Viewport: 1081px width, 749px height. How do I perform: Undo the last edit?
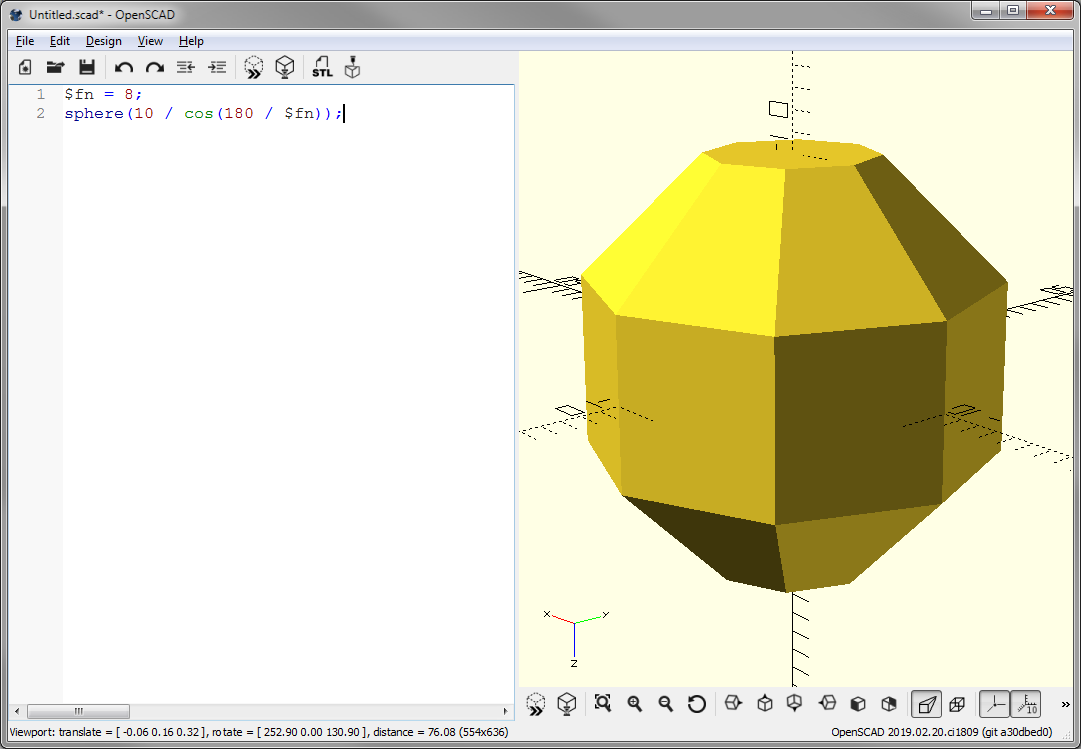click(124, 68)
